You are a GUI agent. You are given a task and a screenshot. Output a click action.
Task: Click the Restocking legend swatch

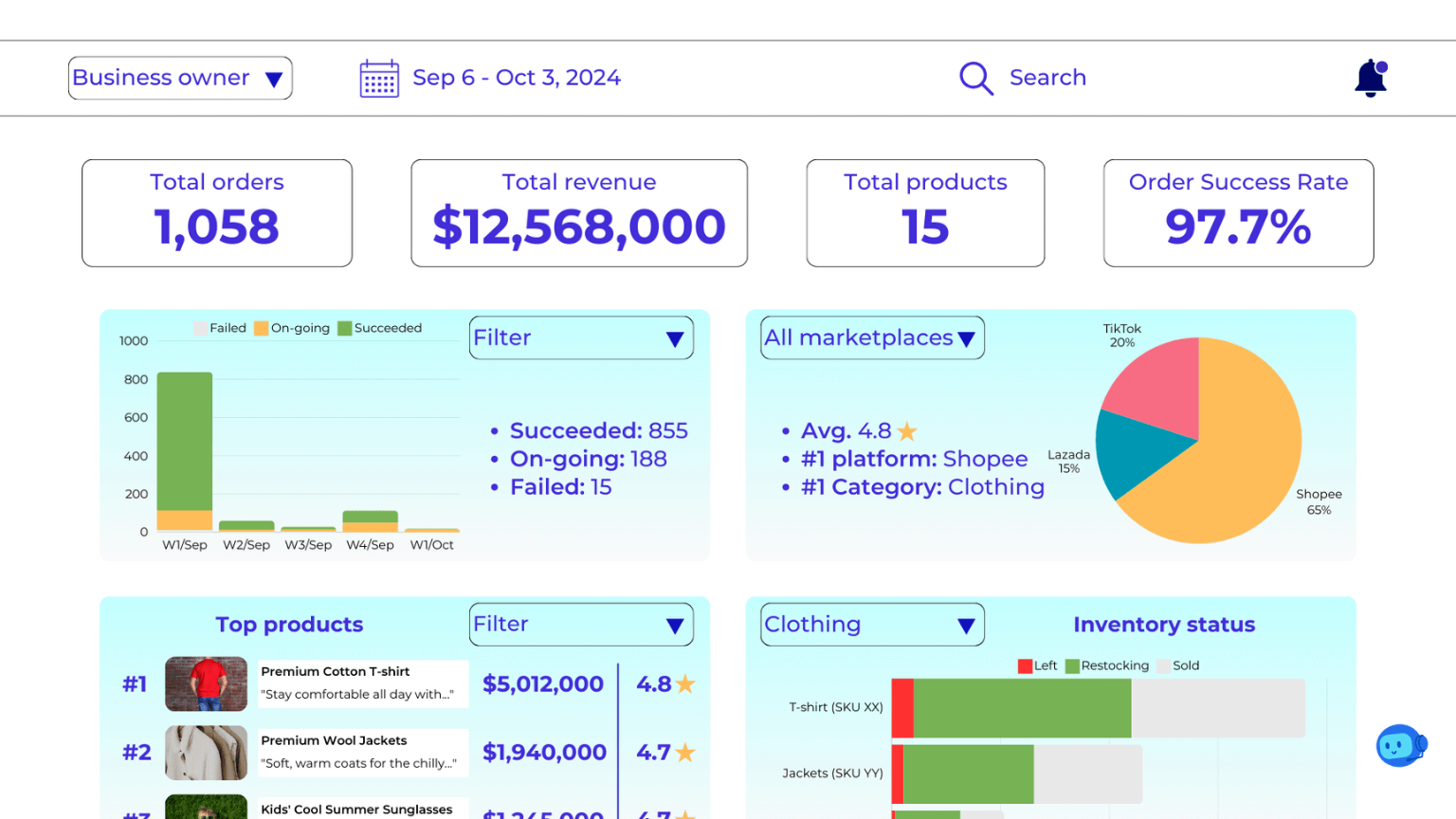coord(1072,666)
